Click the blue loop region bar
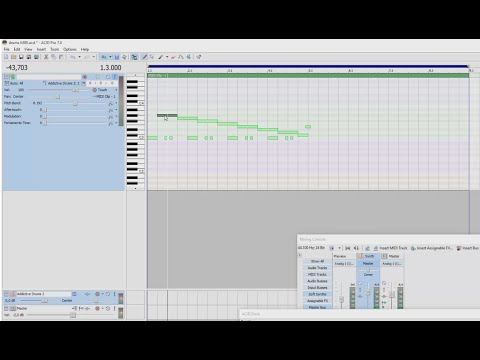Screen dimensions: 480x360 click(308, 66)
